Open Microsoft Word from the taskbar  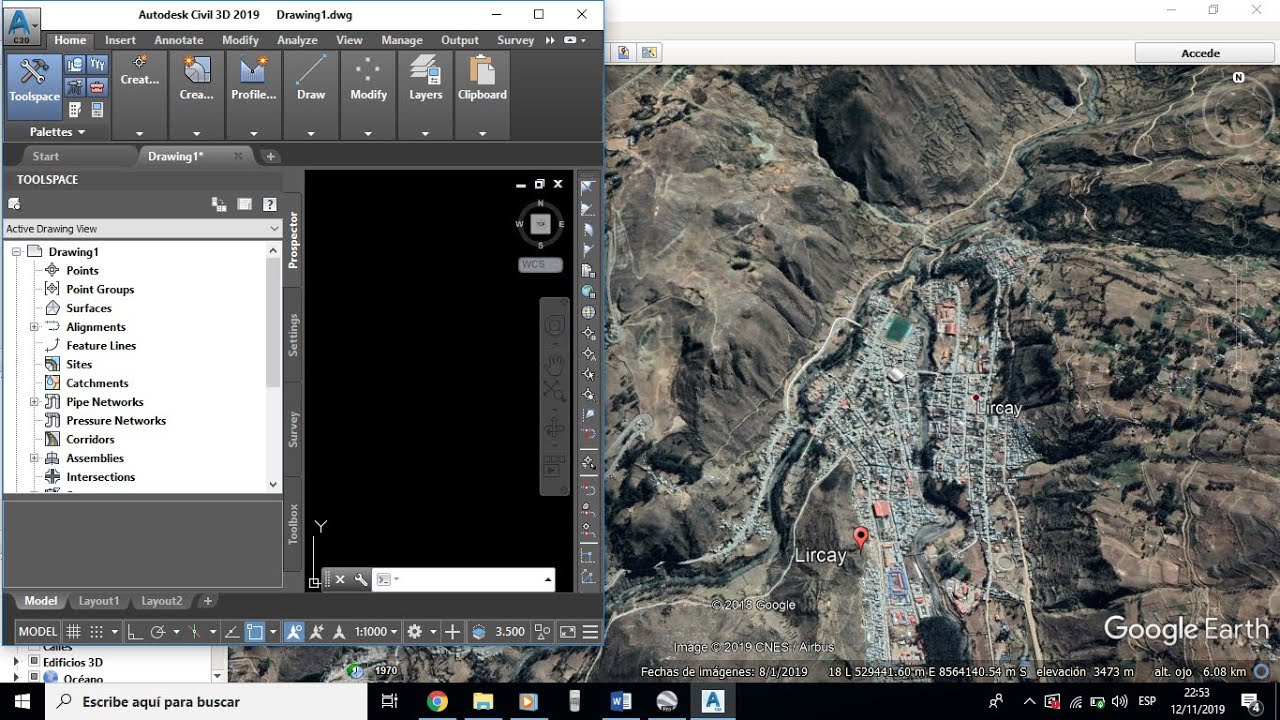(x=620, y=702)
